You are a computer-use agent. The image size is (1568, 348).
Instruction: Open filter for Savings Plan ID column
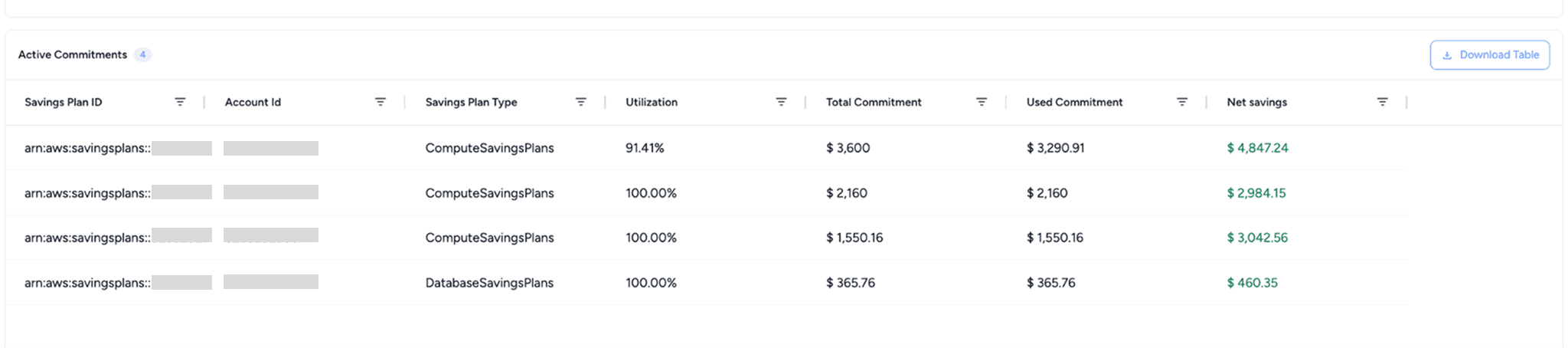point(180,102)
